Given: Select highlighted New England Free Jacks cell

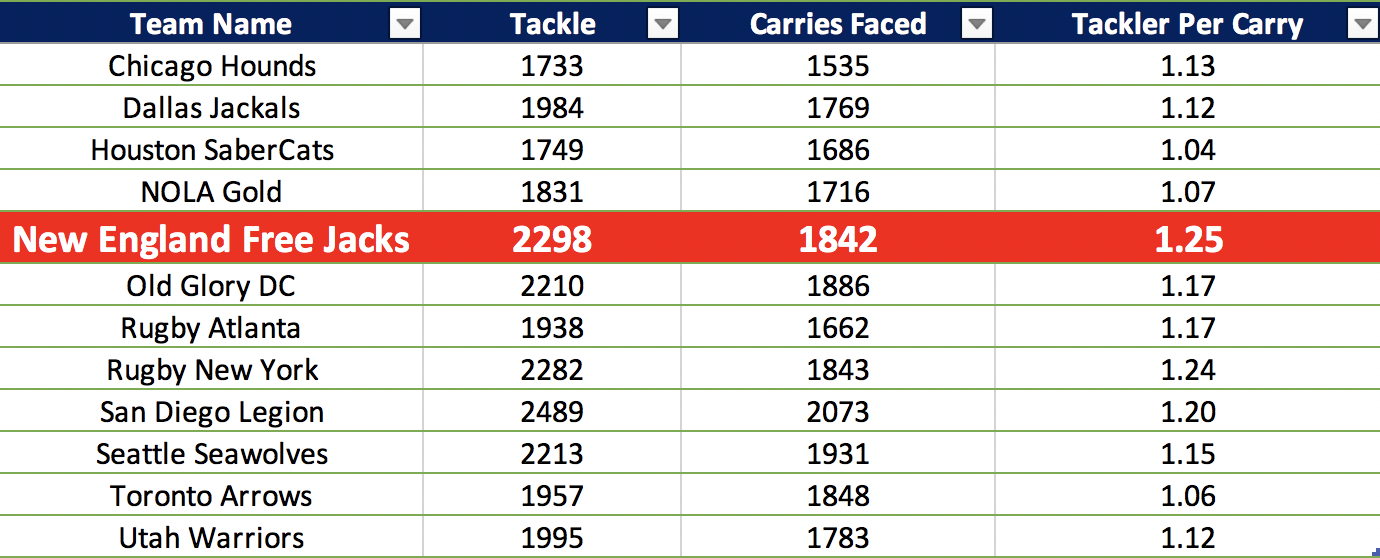Looking at the screenshot, I should tap(211, 240).
